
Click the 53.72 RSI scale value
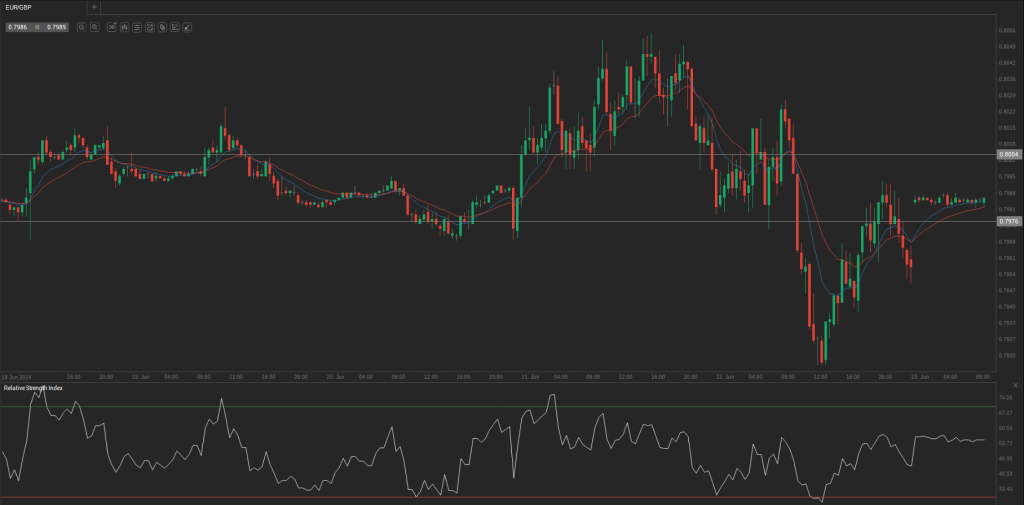[x=1008, y=443]
